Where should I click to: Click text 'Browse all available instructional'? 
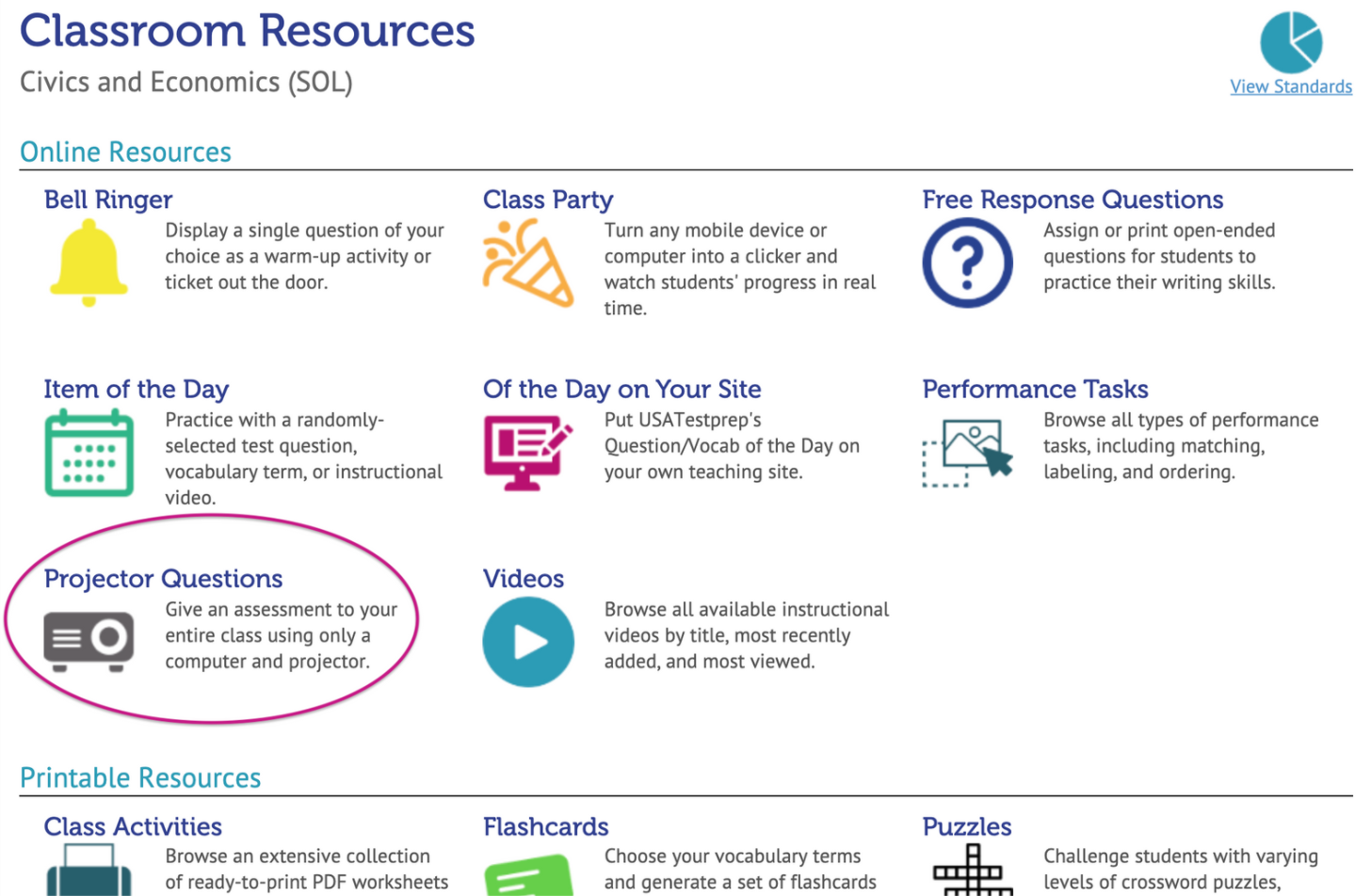point(747,610)
